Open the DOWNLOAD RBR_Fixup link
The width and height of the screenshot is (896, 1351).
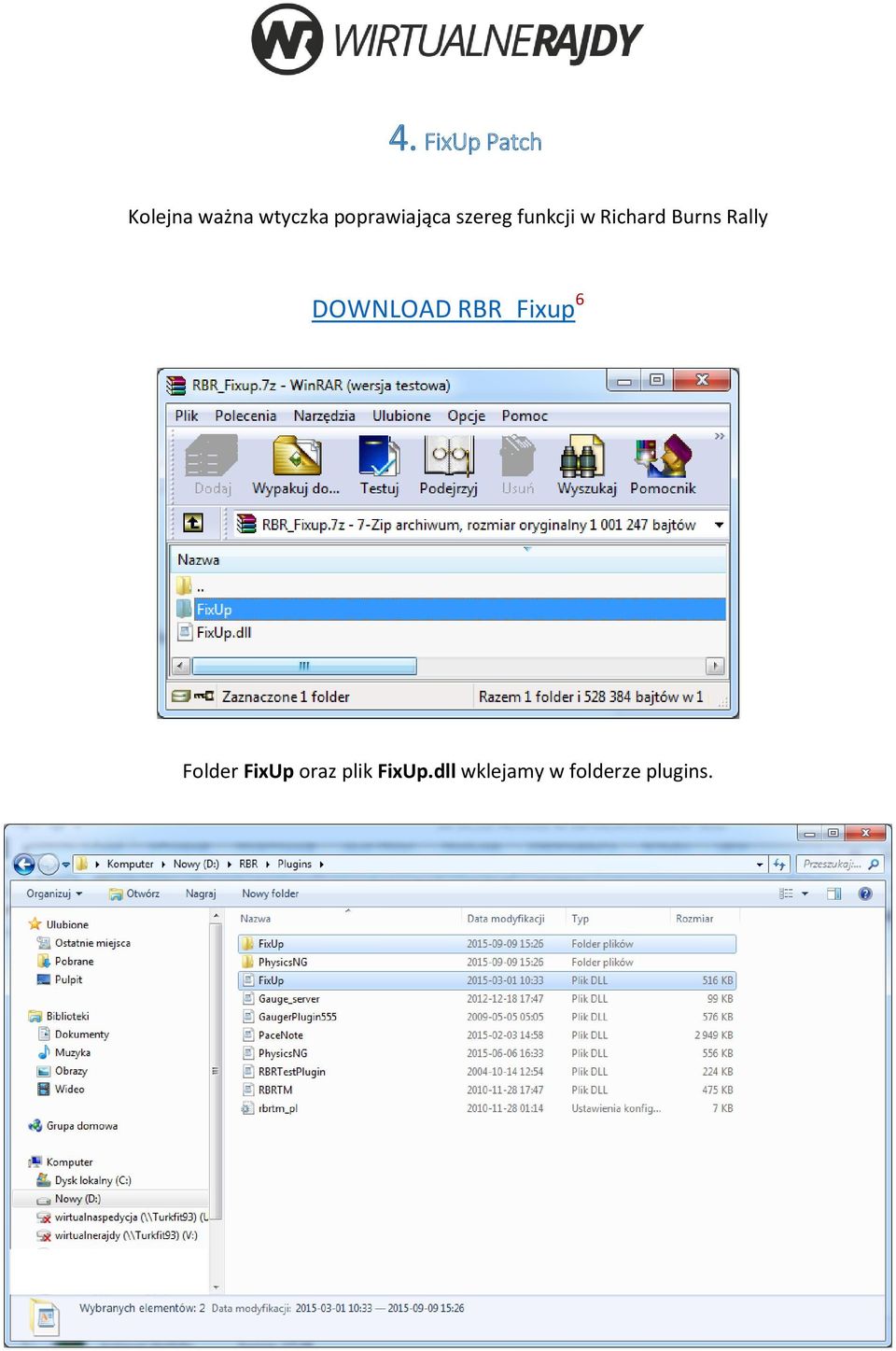coord(443,309)
